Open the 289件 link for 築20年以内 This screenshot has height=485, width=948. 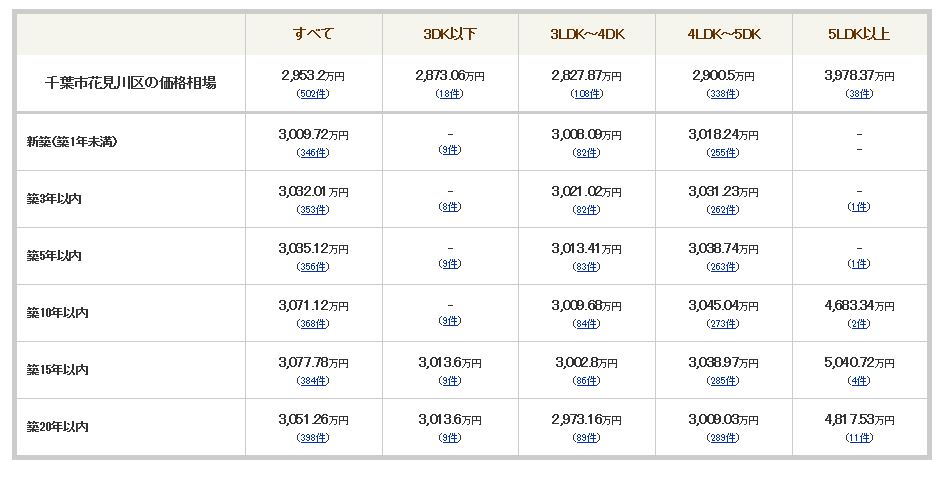pyautogui.click(x=723, y=437)
